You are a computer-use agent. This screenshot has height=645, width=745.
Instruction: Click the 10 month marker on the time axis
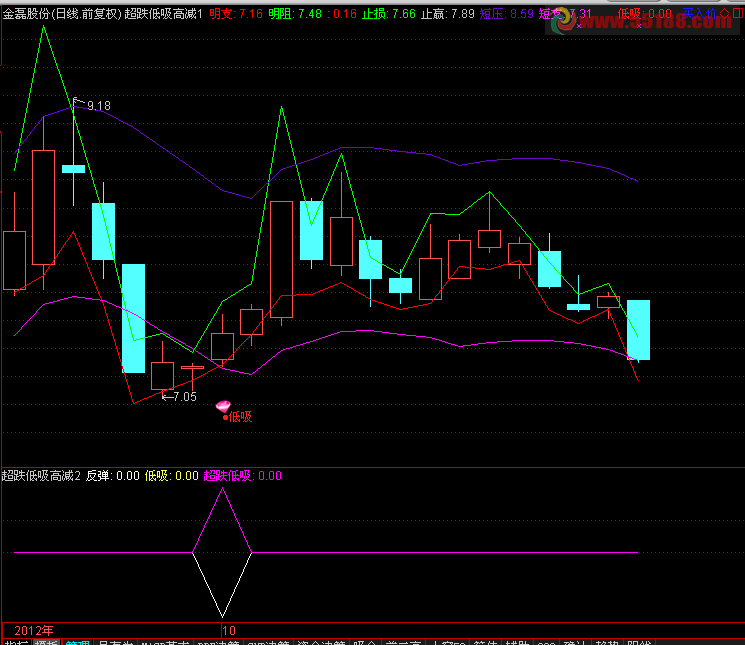229,630
